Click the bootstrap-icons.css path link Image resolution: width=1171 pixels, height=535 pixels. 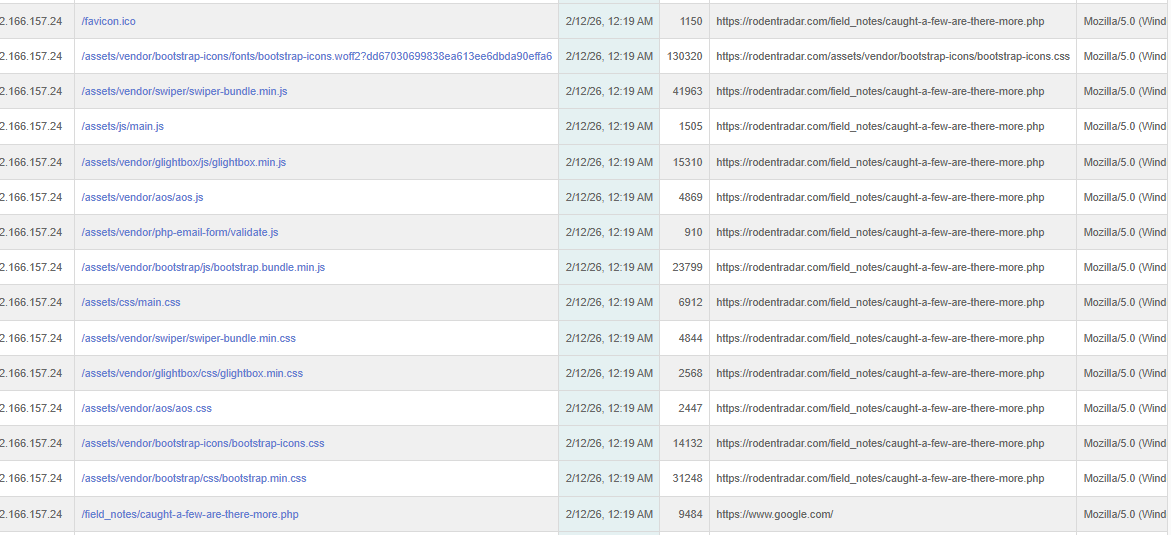click(203, 443)
